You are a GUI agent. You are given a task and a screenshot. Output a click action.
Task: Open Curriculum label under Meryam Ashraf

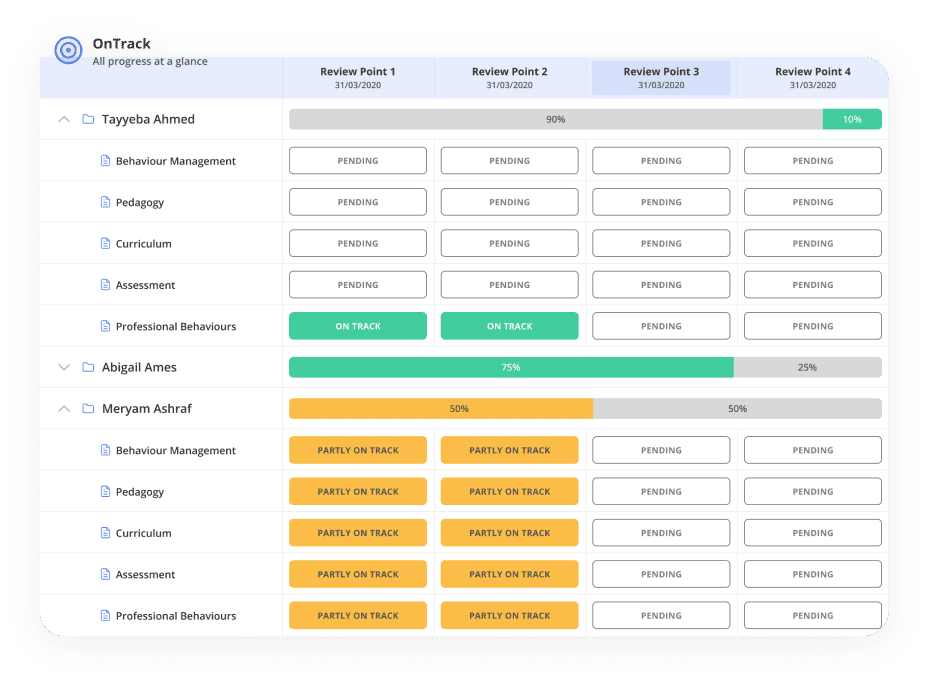tap(143, 533)
